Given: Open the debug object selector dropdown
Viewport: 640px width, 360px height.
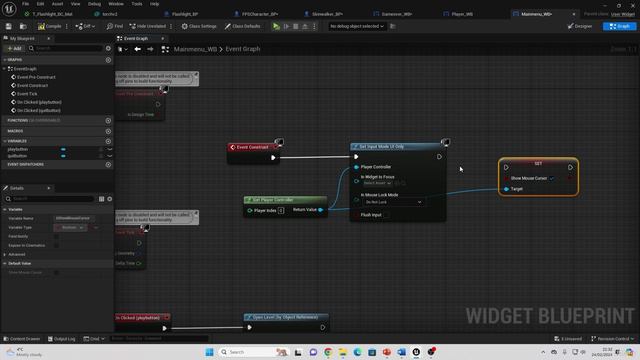Looking at the screenshot, I should [x=357, y=26].
